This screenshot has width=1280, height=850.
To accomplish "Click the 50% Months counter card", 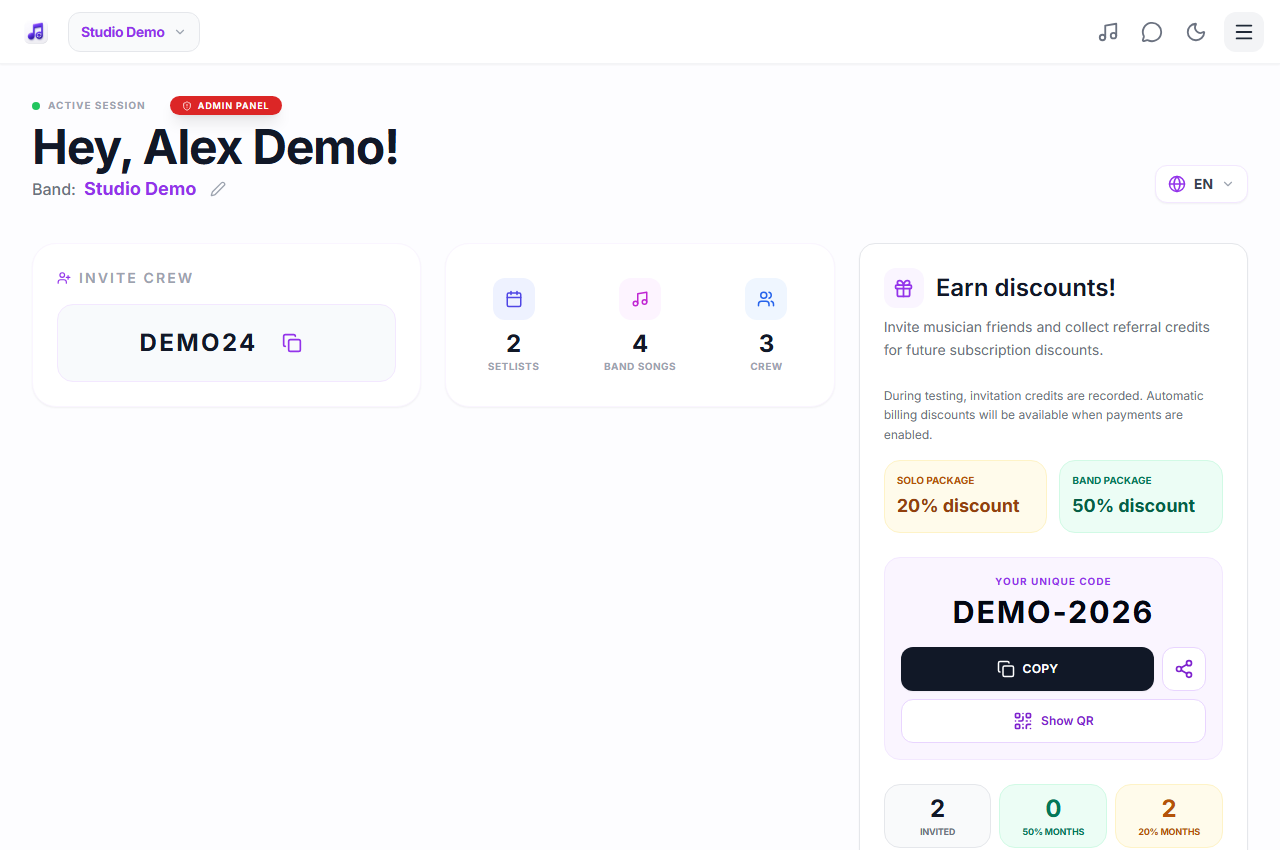I will [1053, 816].
